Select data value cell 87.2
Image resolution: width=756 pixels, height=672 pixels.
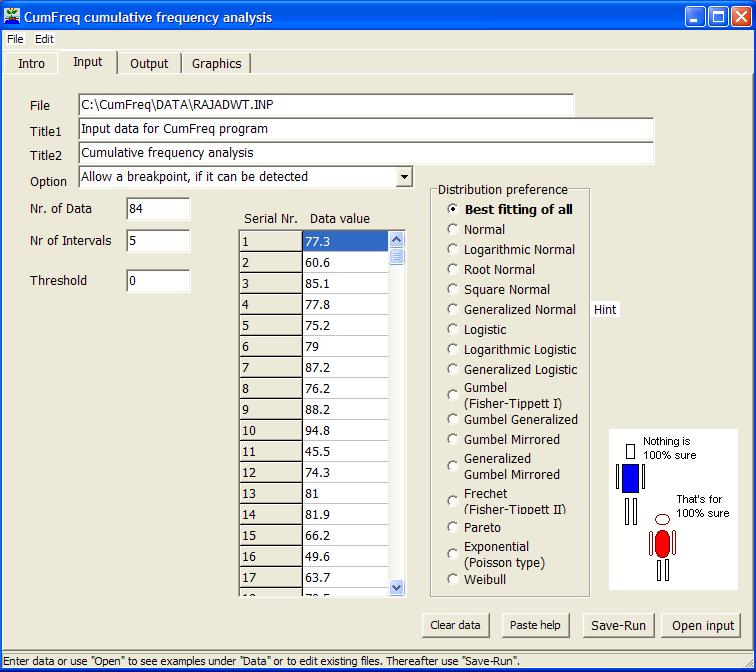pos(345,367)
